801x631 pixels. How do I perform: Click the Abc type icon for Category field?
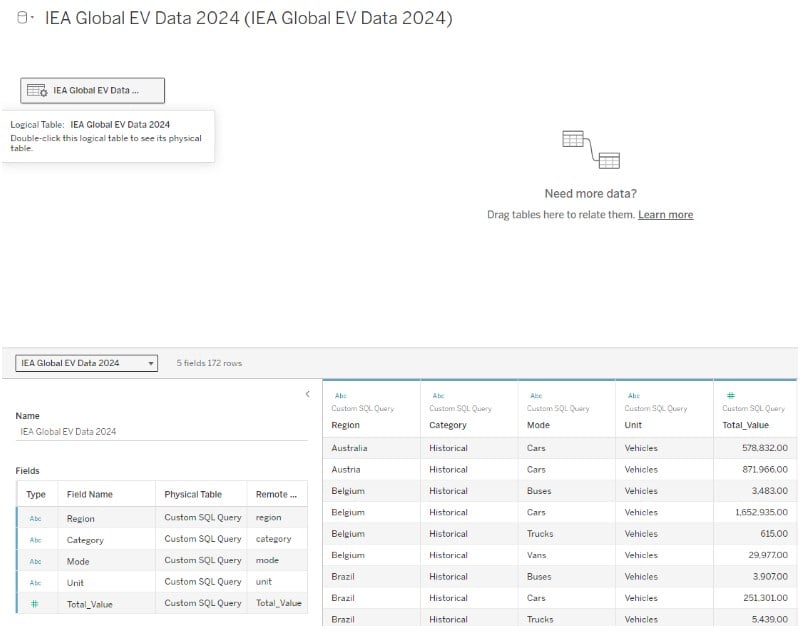click(x=35, y=540)
